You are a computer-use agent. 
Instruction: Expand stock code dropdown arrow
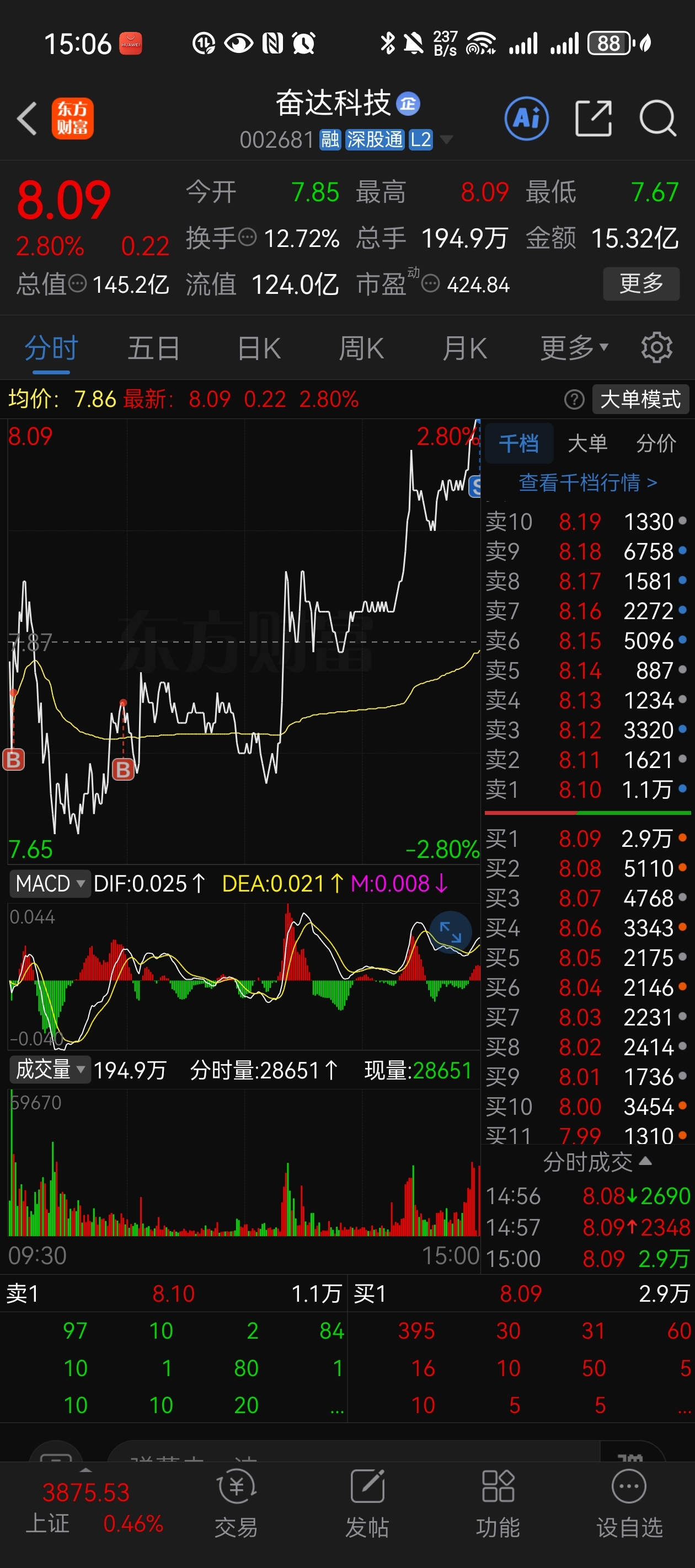coord(446,139)
